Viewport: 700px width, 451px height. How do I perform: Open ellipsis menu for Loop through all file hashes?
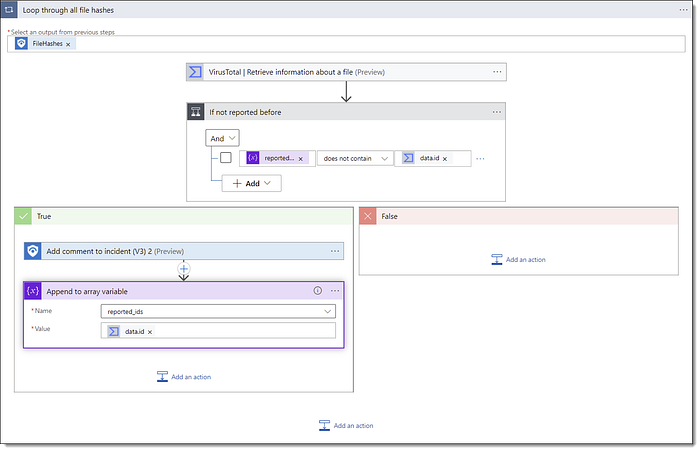[683, 10]
